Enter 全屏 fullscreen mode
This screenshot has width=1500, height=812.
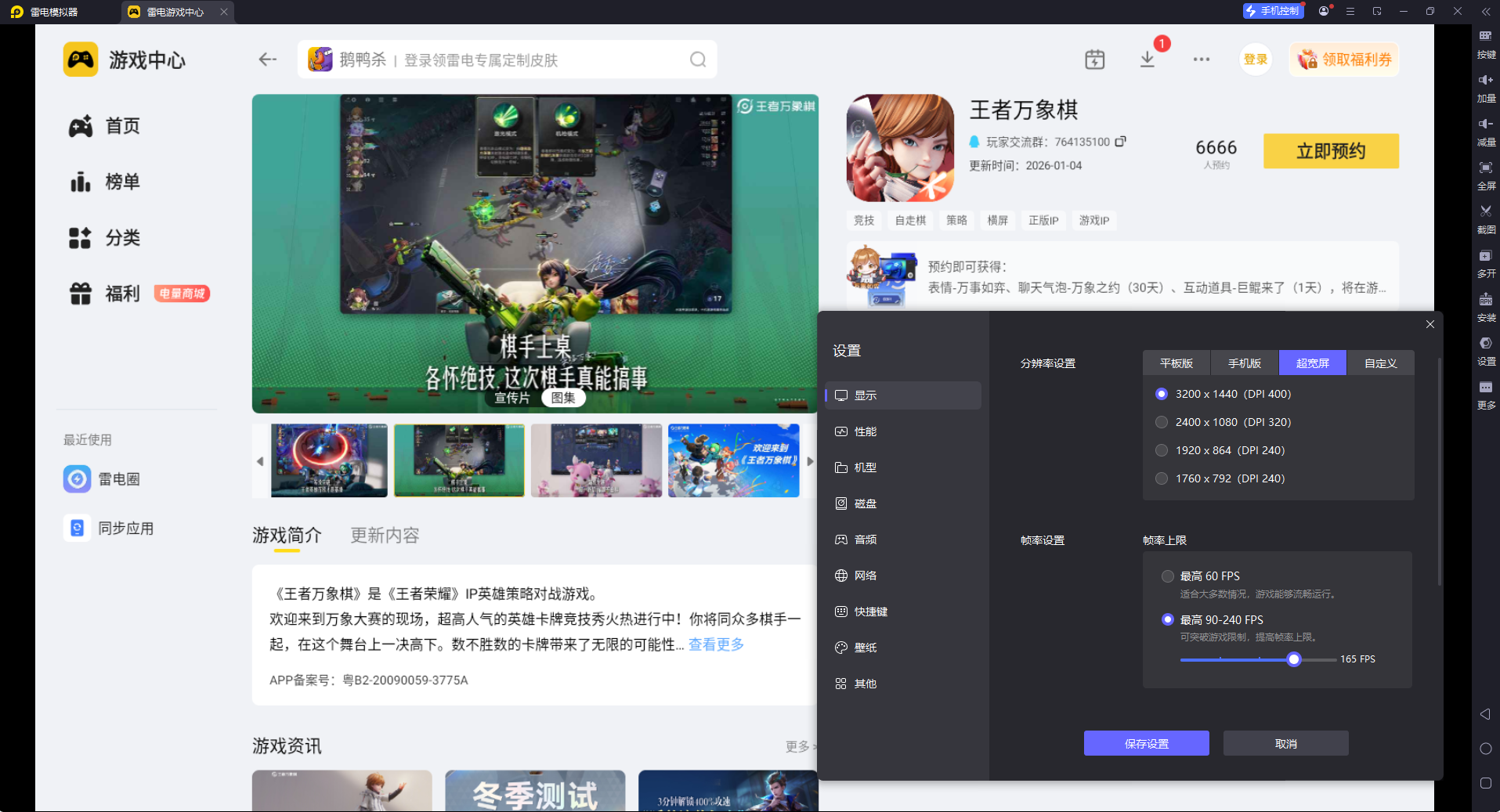[1486, 175]
